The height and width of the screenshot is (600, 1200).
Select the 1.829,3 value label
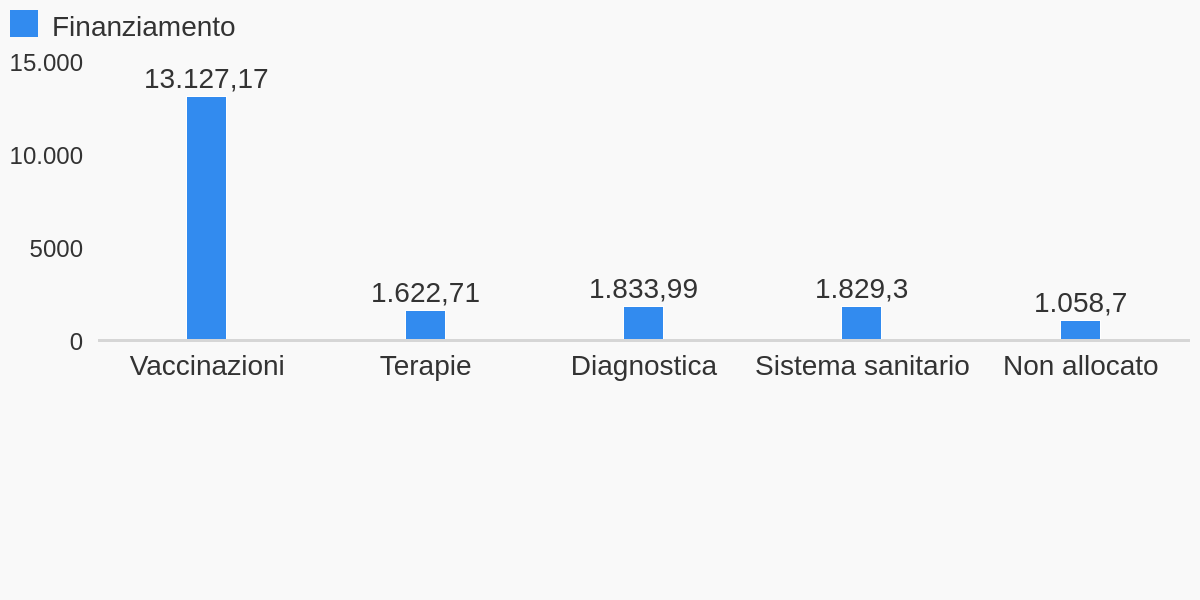click(x=861, y=289)
